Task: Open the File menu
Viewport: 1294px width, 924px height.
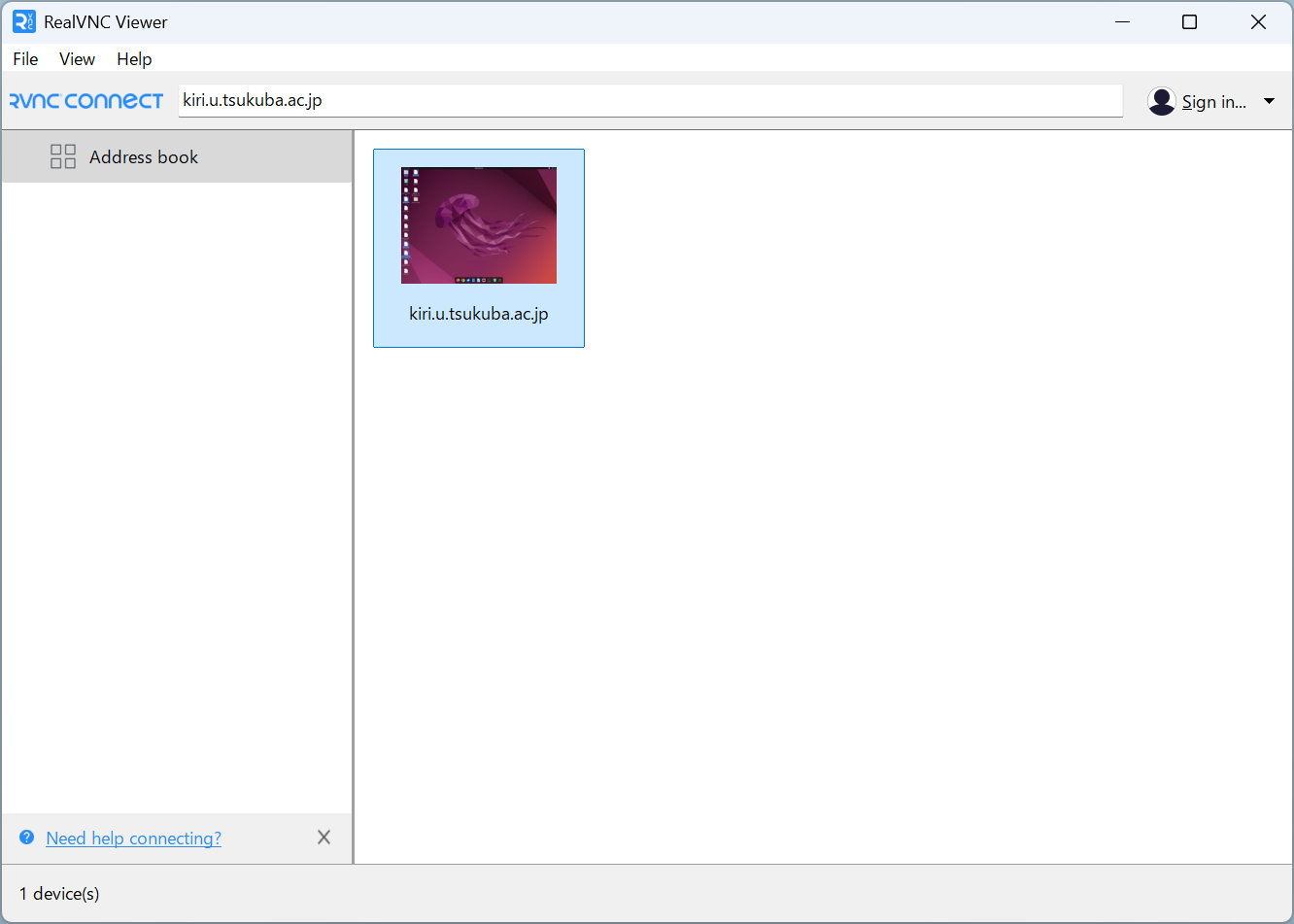Action: pos(25,59)
